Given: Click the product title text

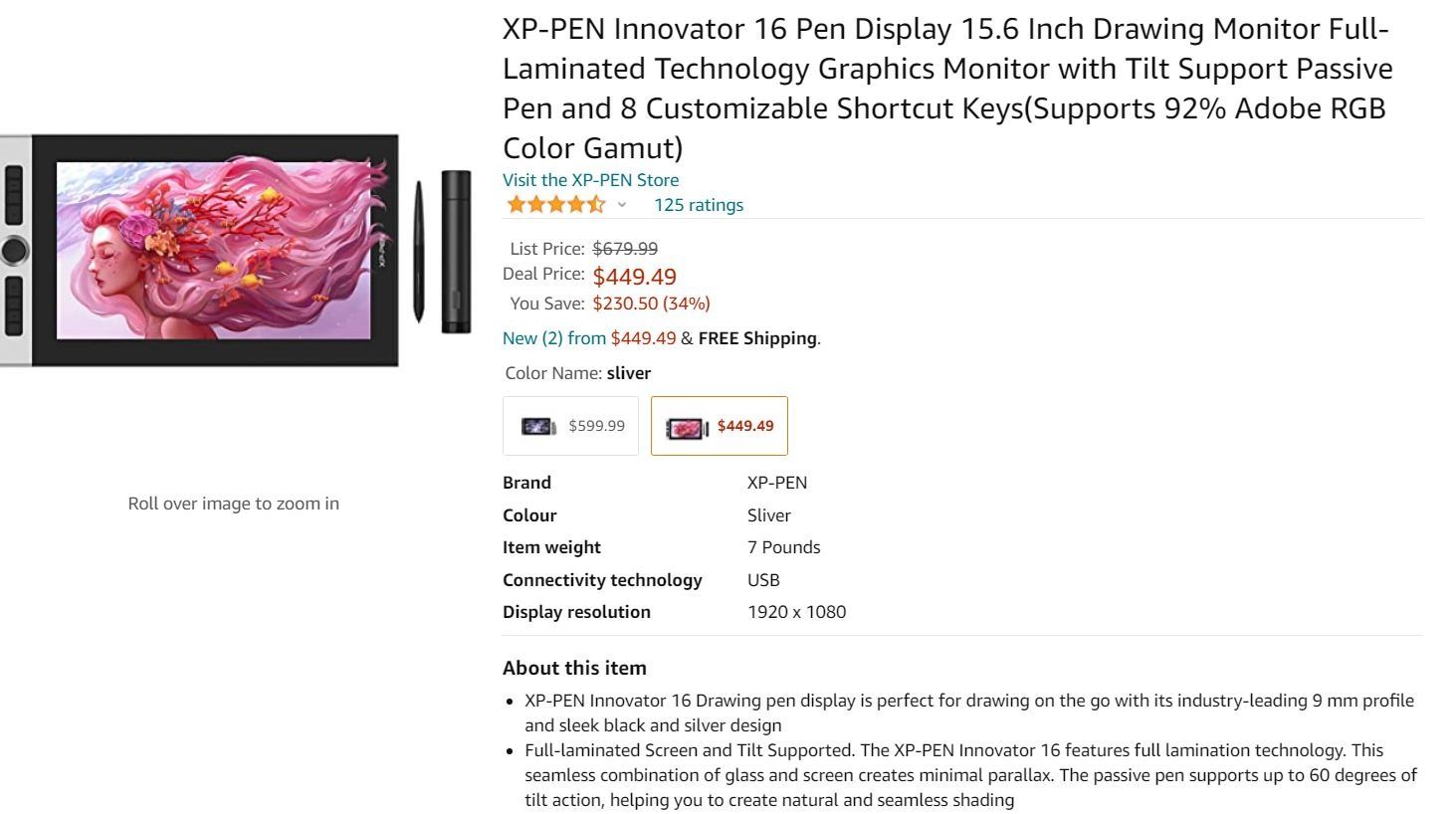Looking at the screenshot, I should click(946, 89).
